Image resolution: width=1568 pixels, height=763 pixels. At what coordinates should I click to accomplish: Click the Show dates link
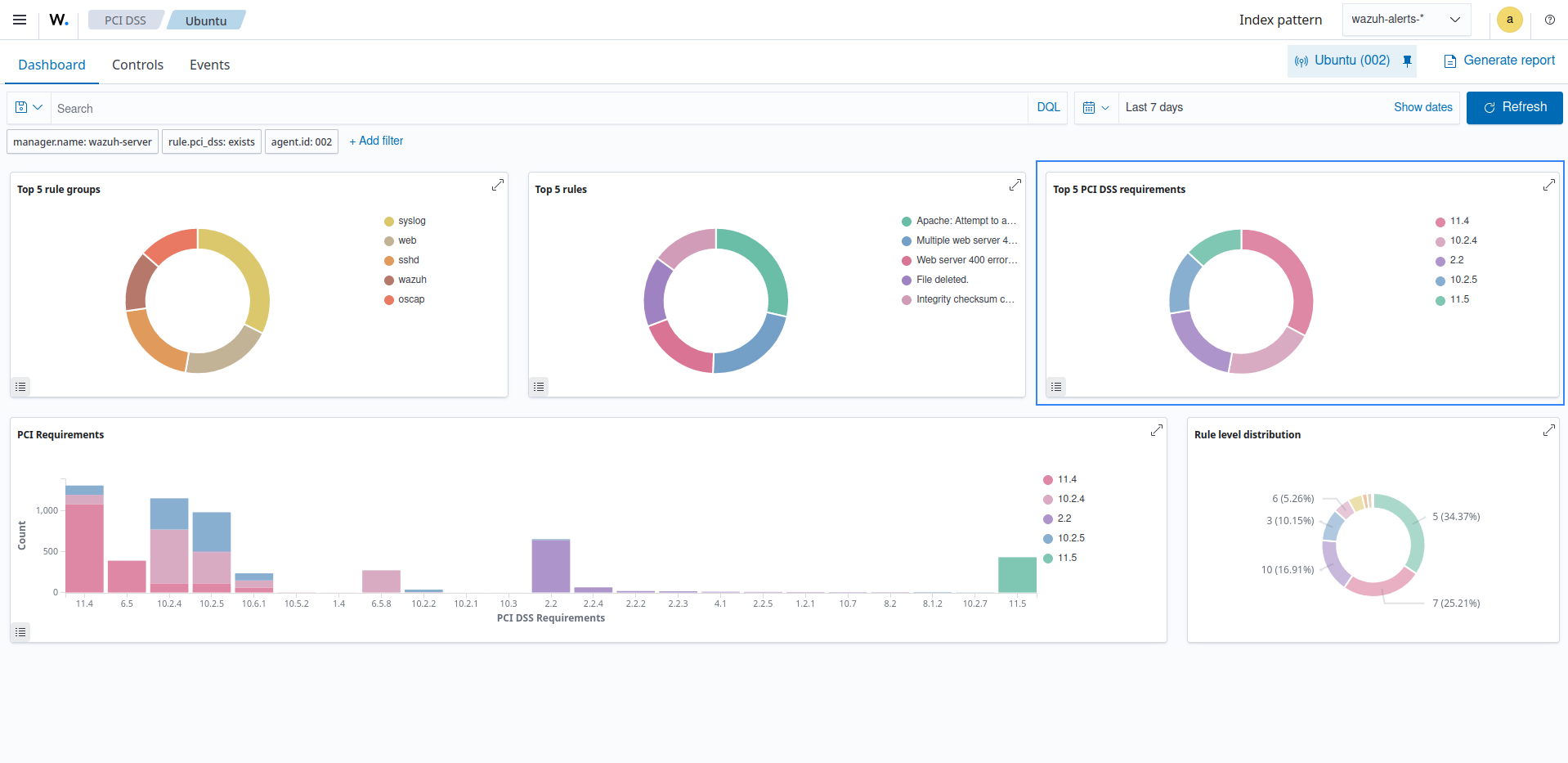coord(1422,107)
